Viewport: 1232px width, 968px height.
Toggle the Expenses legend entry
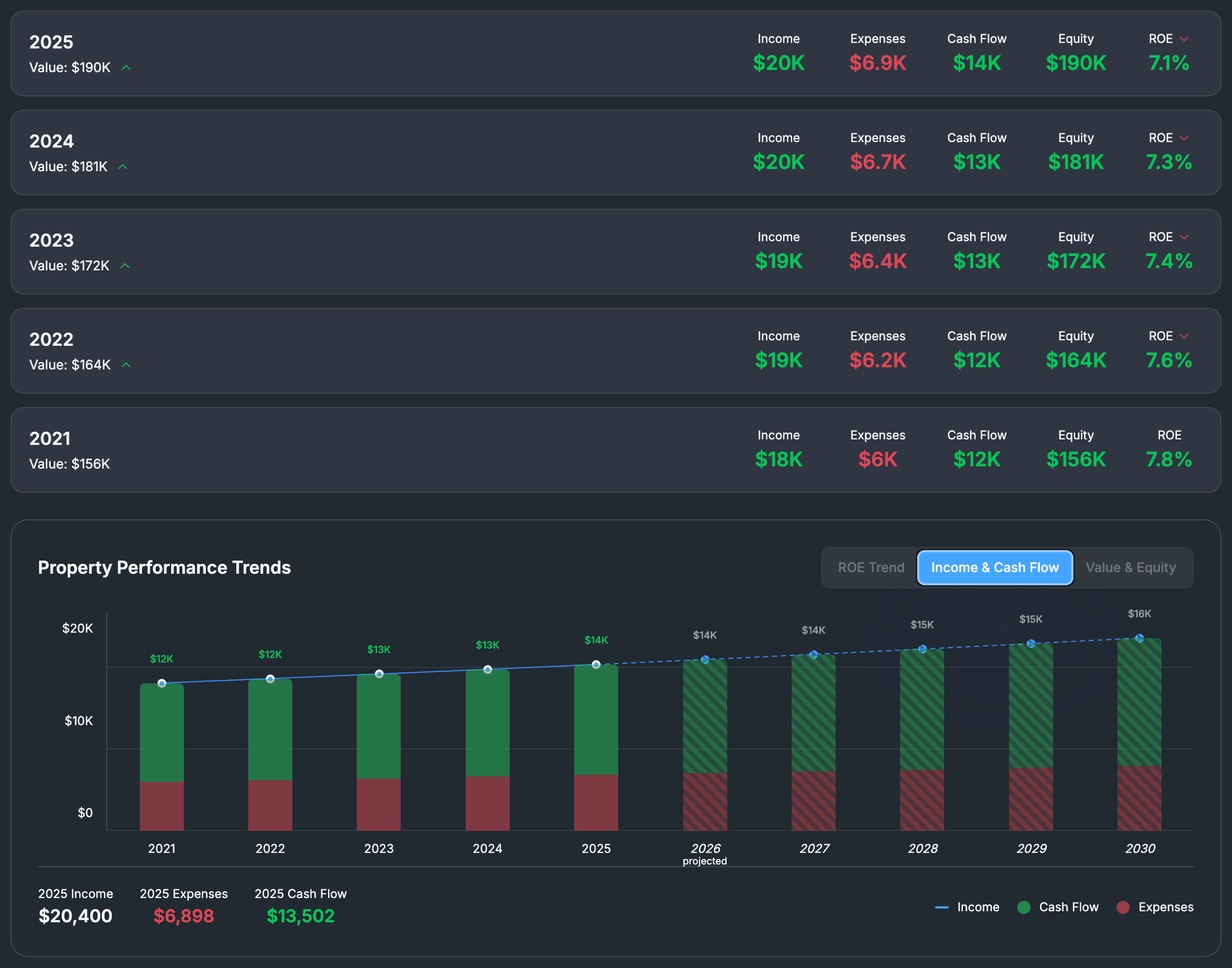[x=1155, y=907]
